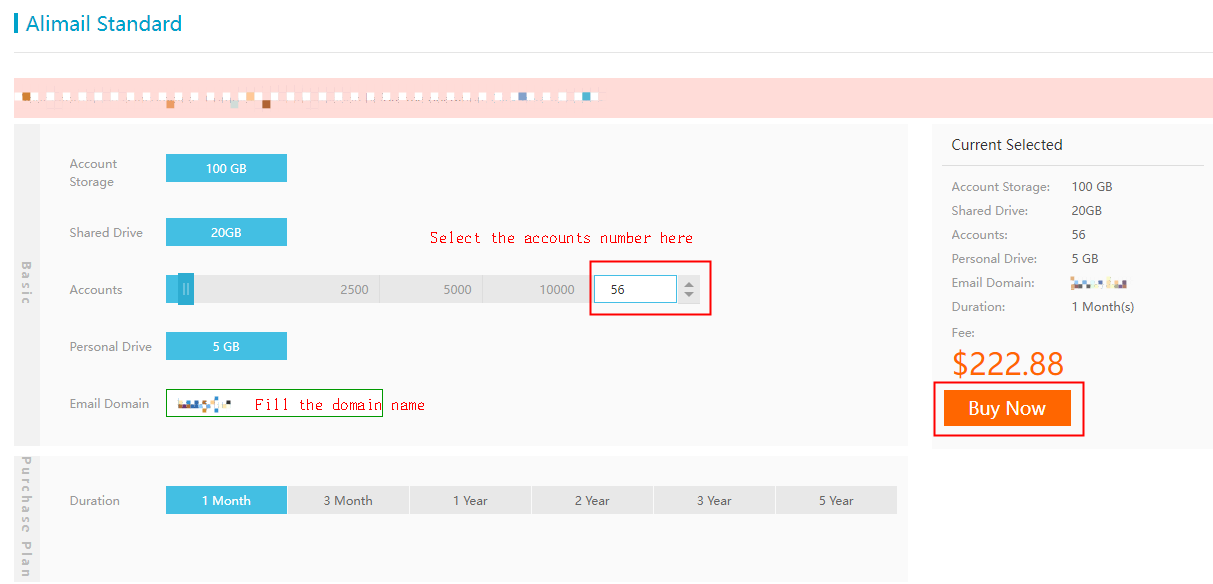
Task: Pick the 3 Year duration
Action: click(x=714, y=500)
